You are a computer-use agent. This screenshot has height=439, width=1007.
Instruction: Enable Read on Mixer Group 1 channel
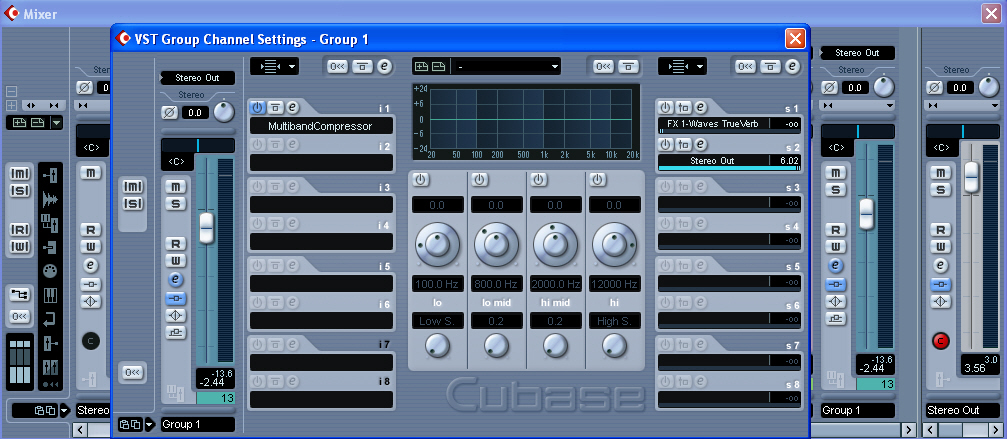pos(835,230)
